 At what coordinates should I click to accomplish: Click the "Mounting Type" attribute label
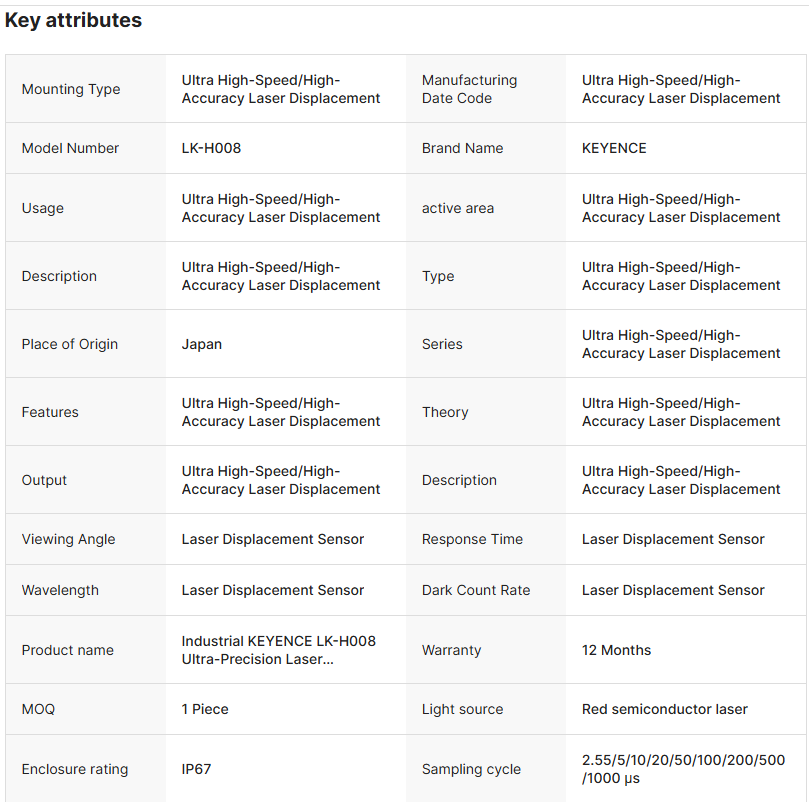[71, 89]
